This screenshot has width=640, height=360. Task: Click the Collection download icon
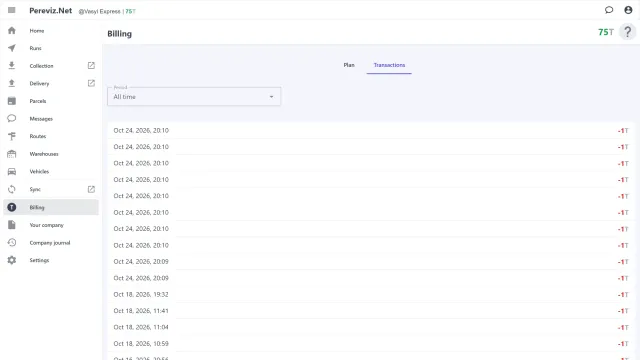click(12, 65)
